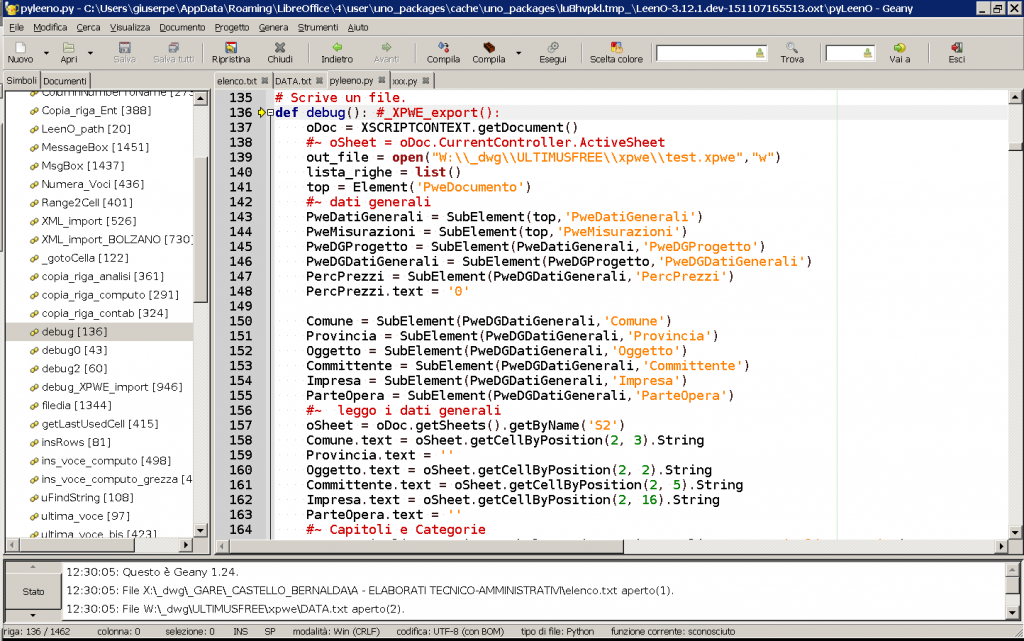Screen dimensions: 1024x641
Task: Open the Documento menu
Action: [182, 27]
